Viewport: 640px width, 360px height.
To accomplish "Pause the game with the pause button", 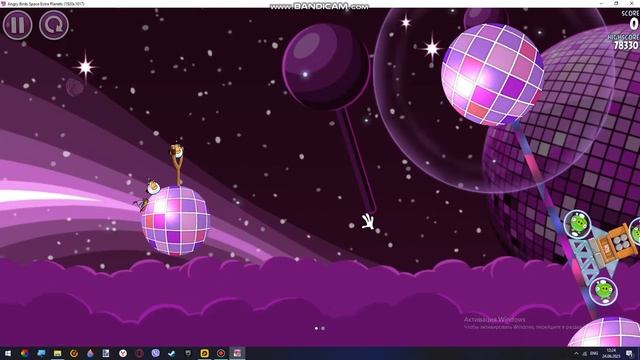I will pyautogui.click(x=17, y=25).
